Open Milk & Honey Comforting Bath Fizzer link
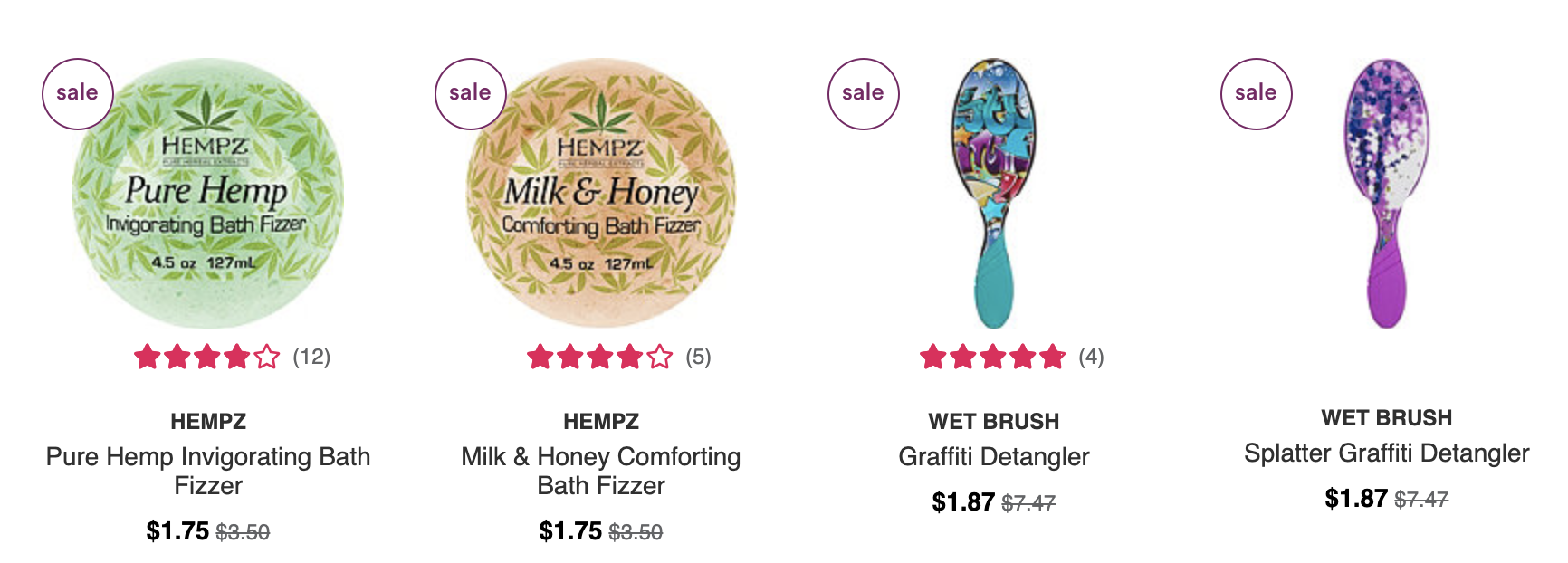This screenshot has width=1568, height=563. (601, 471)
